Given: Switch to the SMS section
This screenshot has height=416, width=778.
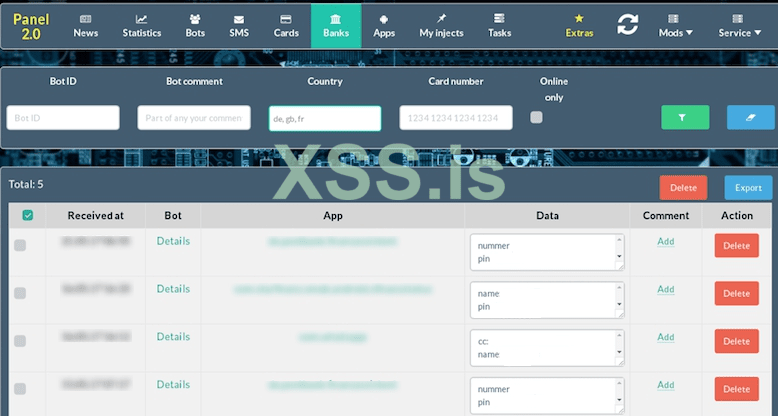Looking at the screenshot, I should click(239, 26).
